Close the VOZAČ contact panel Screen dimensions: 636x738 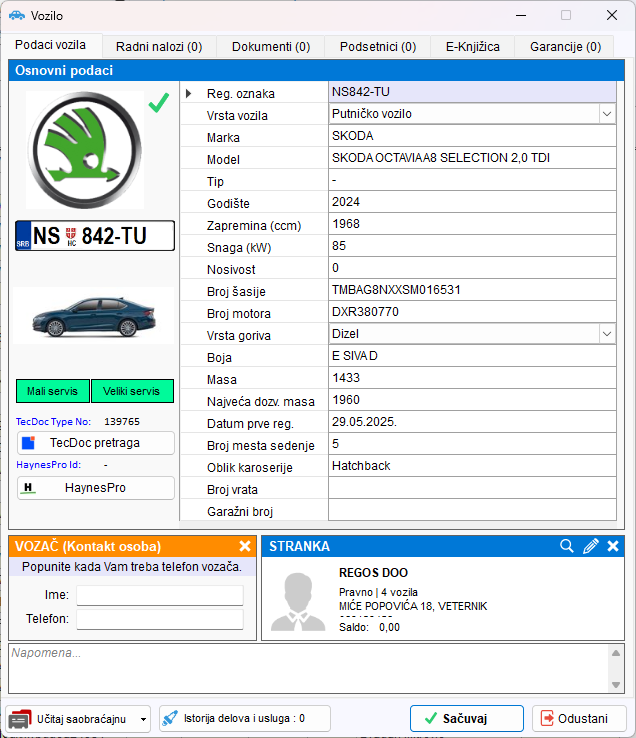(245, 546)
